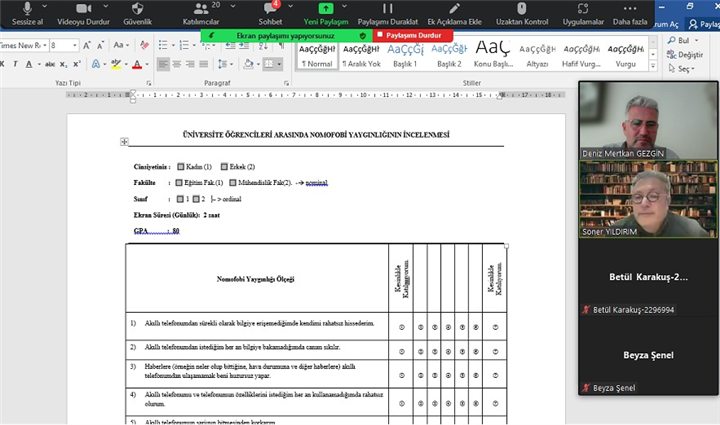Open the Paragraf dialog launcher
Viewport: 720px width, 425px height.
click(286, 83)
